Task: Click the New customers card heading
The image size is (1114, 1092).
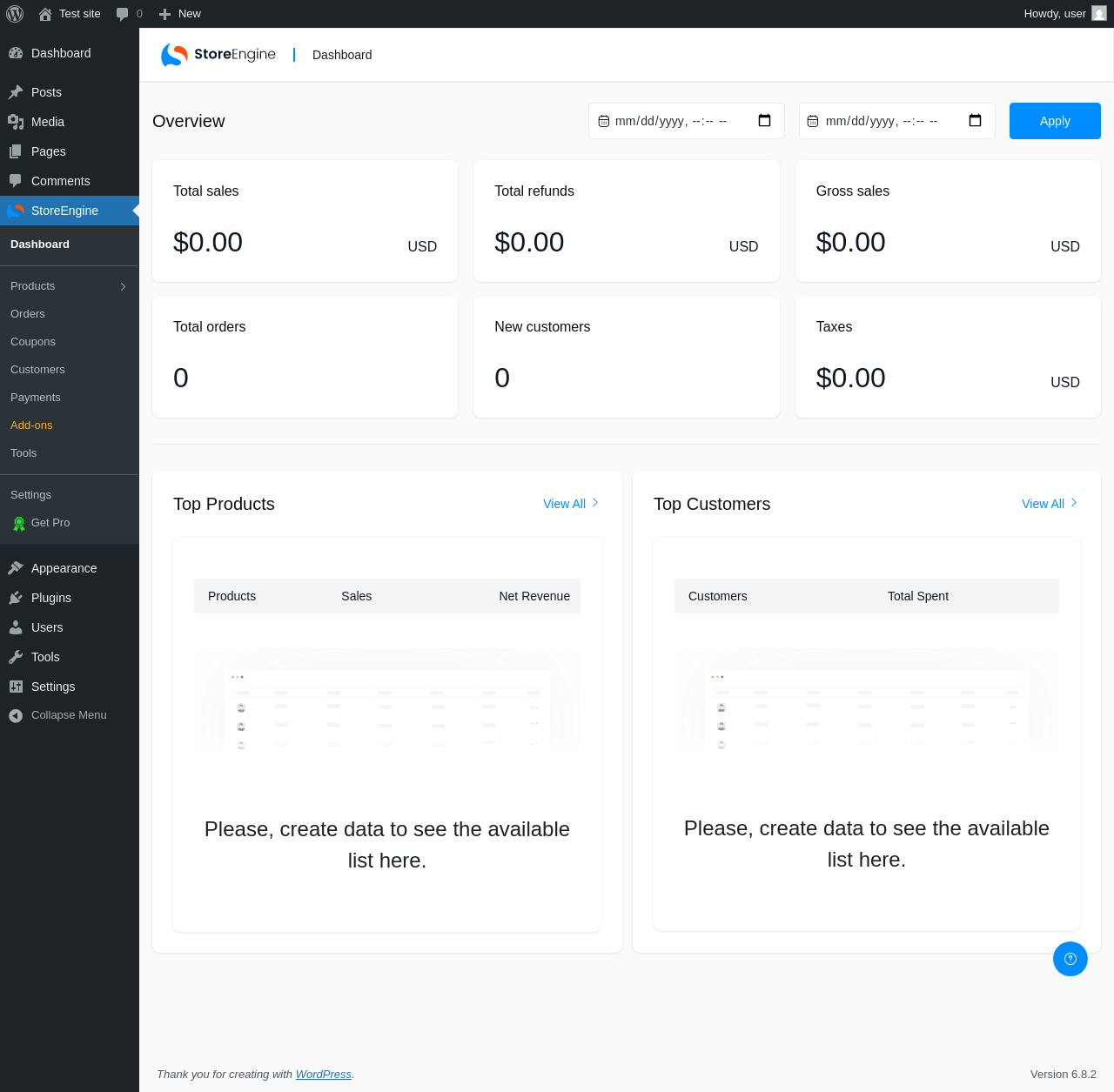Action: point(542,327)
